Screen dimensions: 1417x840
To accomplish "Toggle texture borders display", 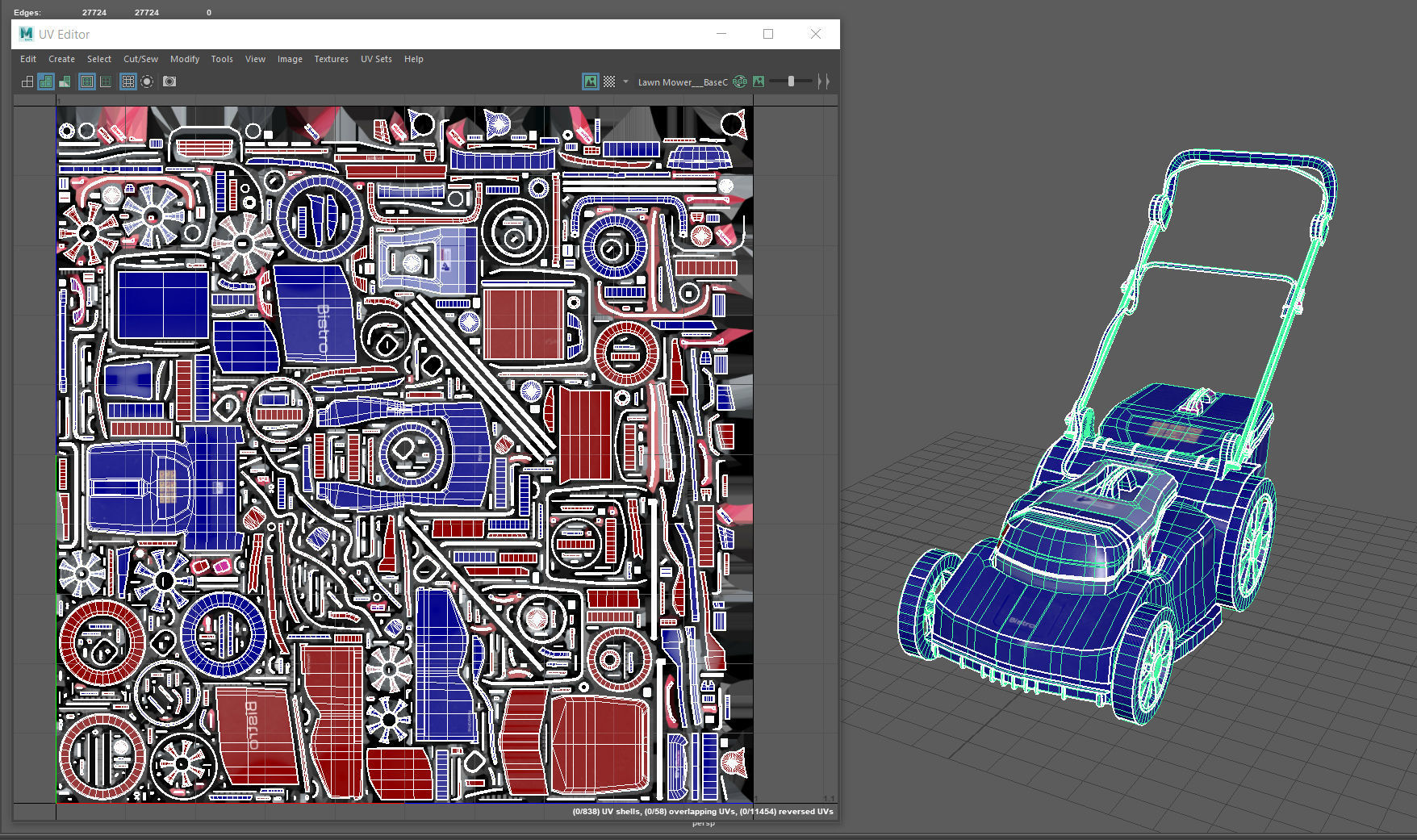I will (x=87, y=81).
